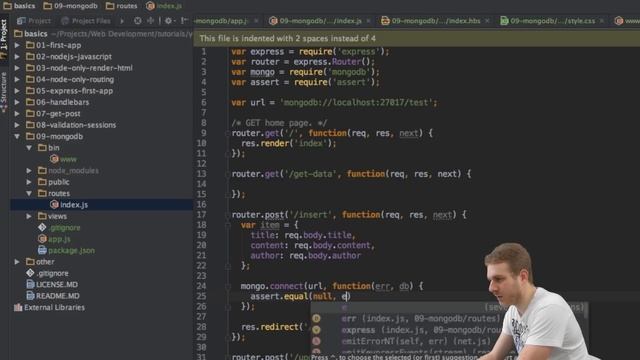Switch to the 09-mongodb/.../style.css editor tab

[x=548, y=20]
